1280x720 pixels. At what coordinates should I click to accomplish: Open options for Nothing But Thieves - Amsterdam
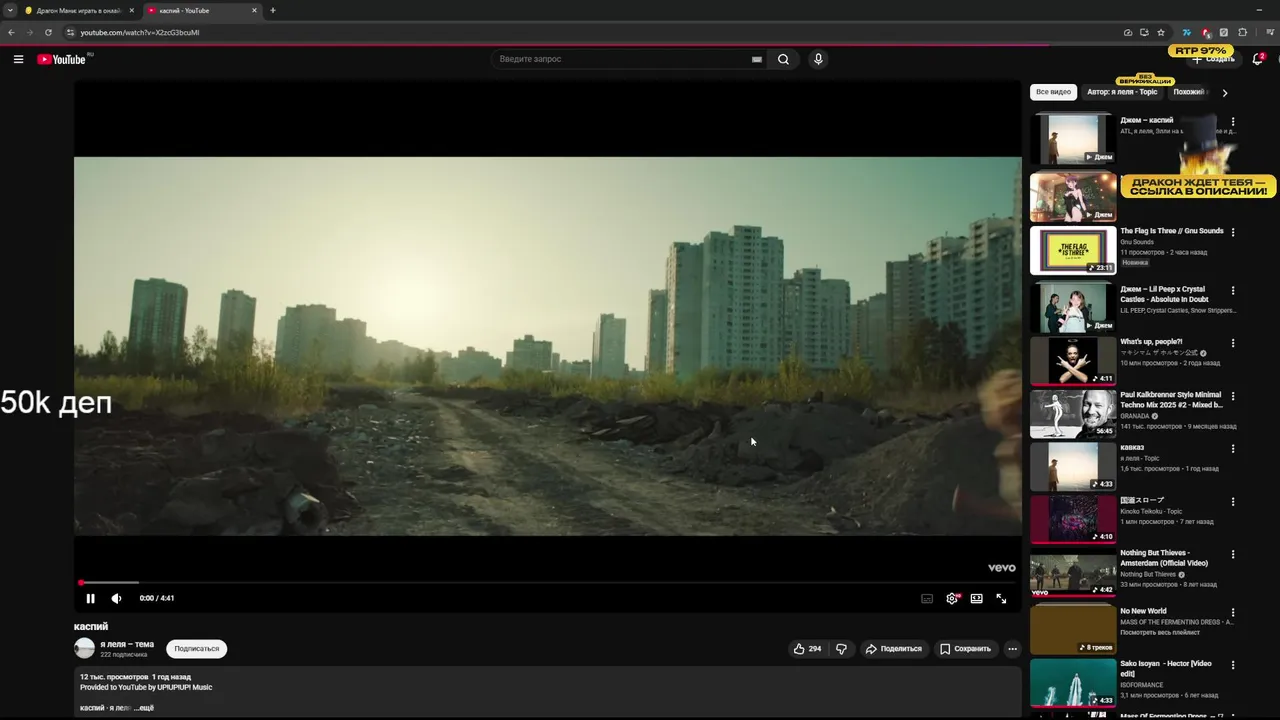pyautogui.click(x=1233, y=554)
